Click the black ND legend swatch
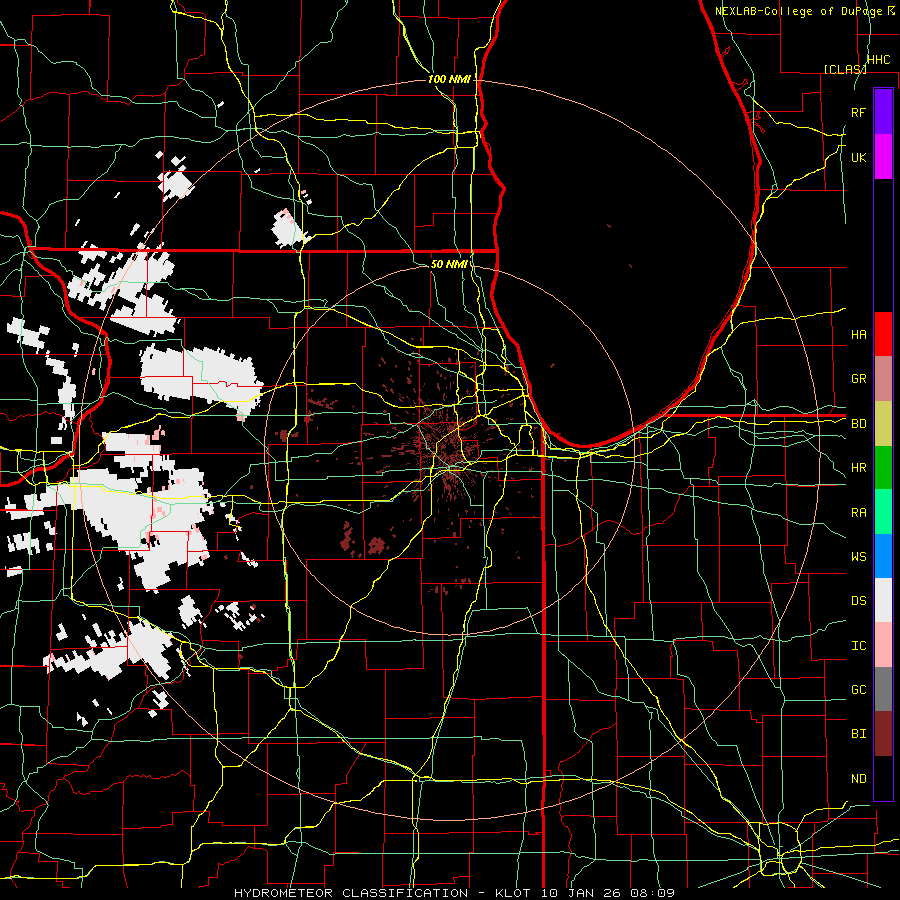This screenshot has width=900, height=900. click(883, 778)
